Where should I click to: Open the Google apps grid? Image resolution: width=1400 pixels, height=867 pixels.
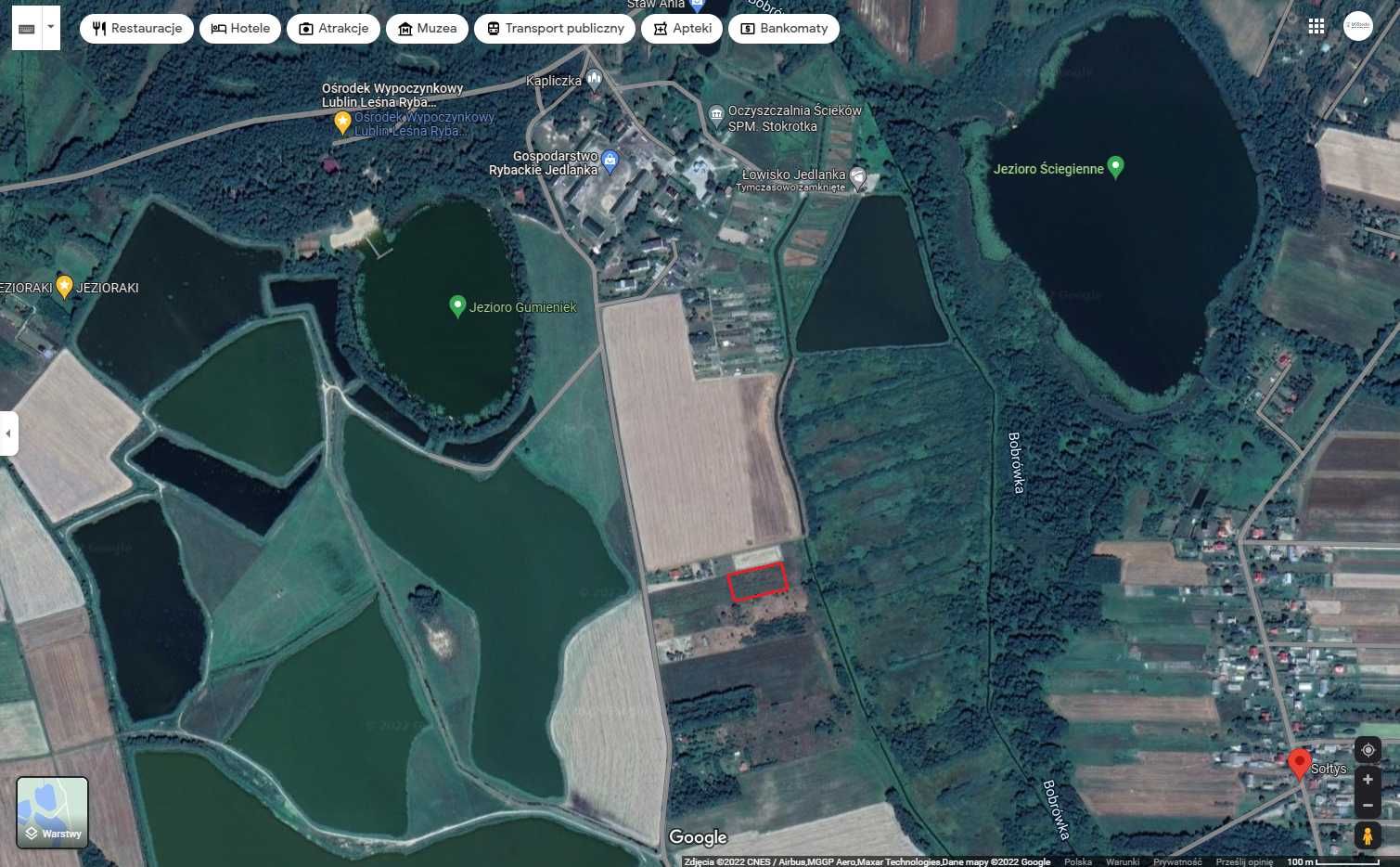point(1317,26)
